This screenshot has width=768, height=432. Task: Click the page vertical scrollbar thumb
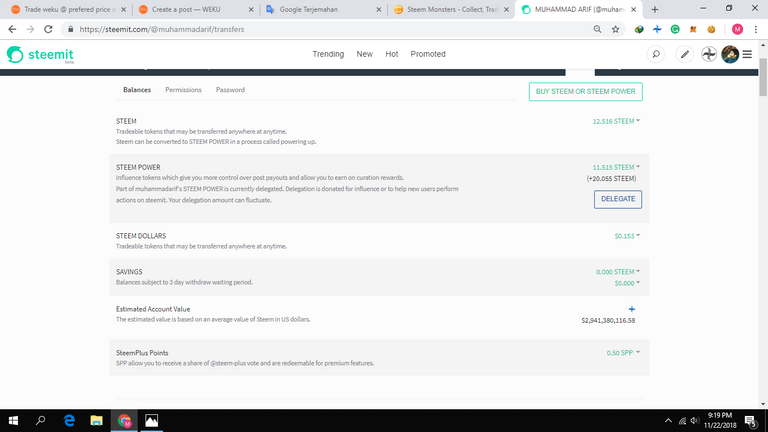[x=763, y=77]
